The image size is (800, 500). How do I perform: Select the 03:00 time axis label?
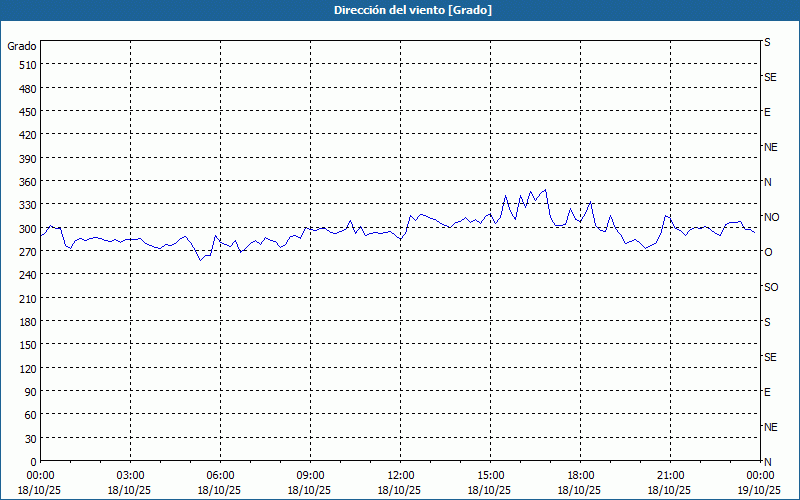(x=130, y=475)
